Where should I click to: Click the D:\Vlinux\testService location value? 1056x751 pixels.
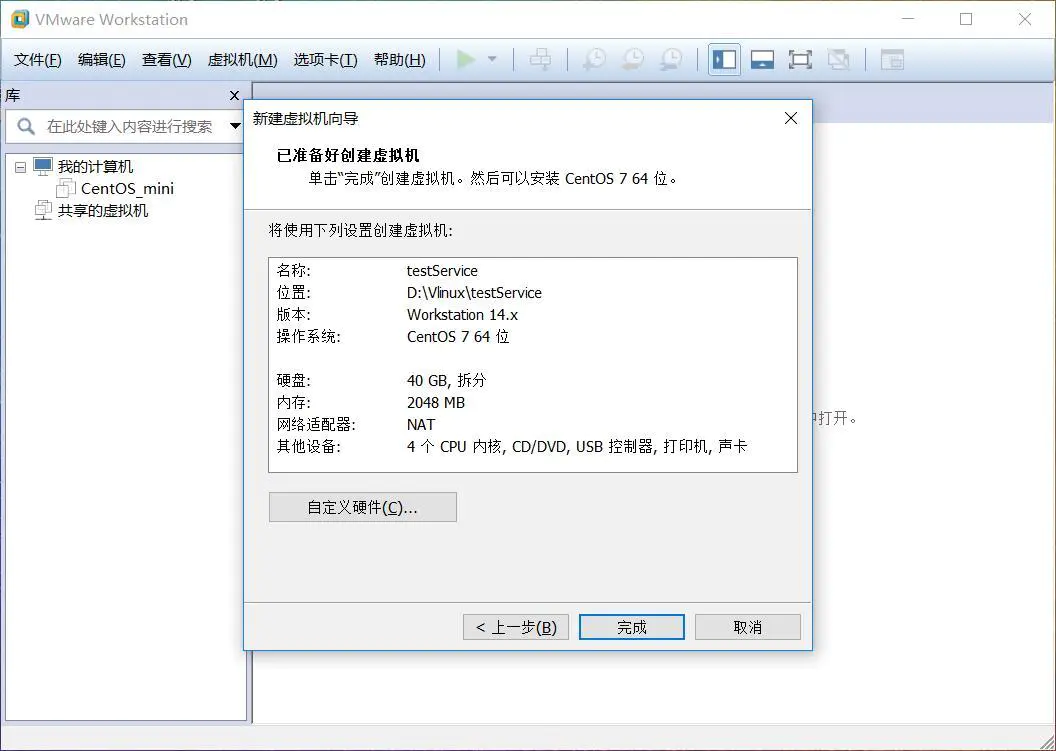click(x=474, y=293)
